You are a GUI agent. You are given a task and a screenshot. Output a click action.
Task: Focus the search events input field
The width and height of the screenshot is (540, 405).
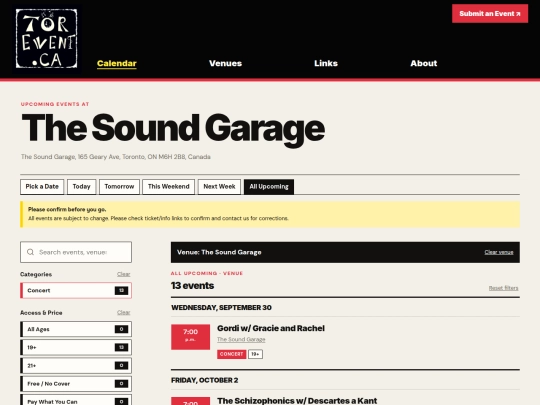click(x=76, y=252)
